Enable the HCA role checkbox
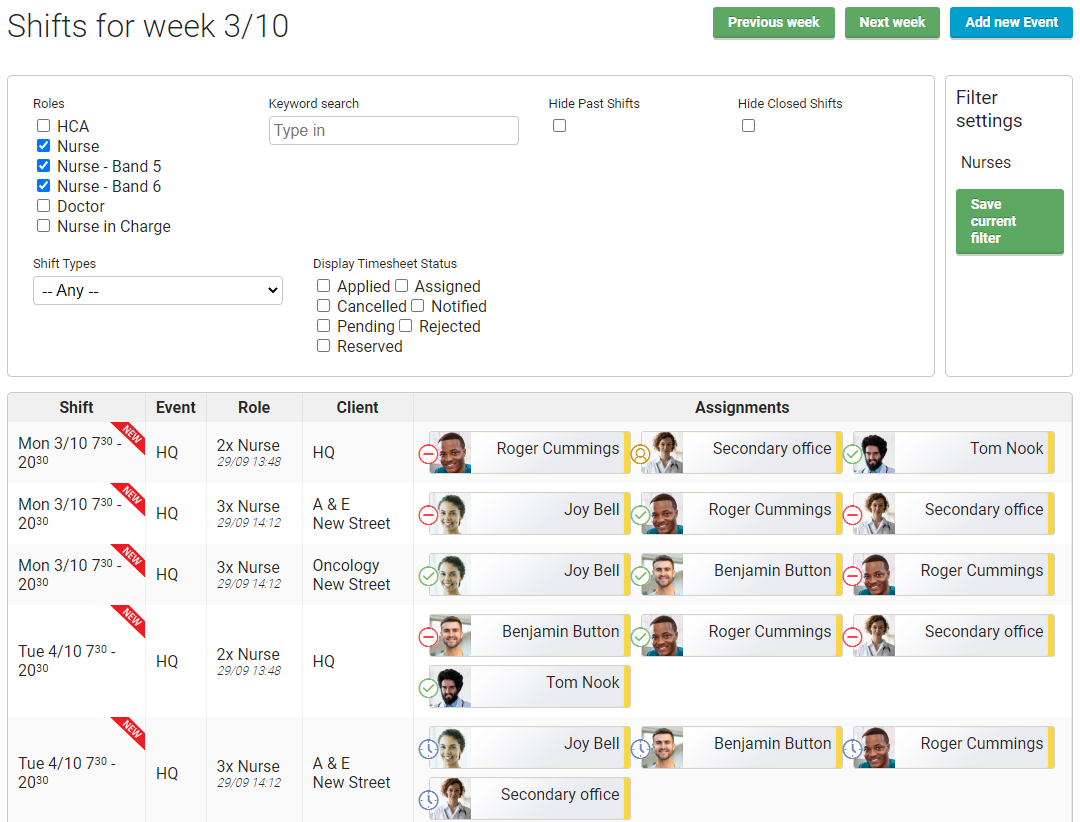Screen dimensions: 1080x822 pyautogui.click(x=43, y=125)
